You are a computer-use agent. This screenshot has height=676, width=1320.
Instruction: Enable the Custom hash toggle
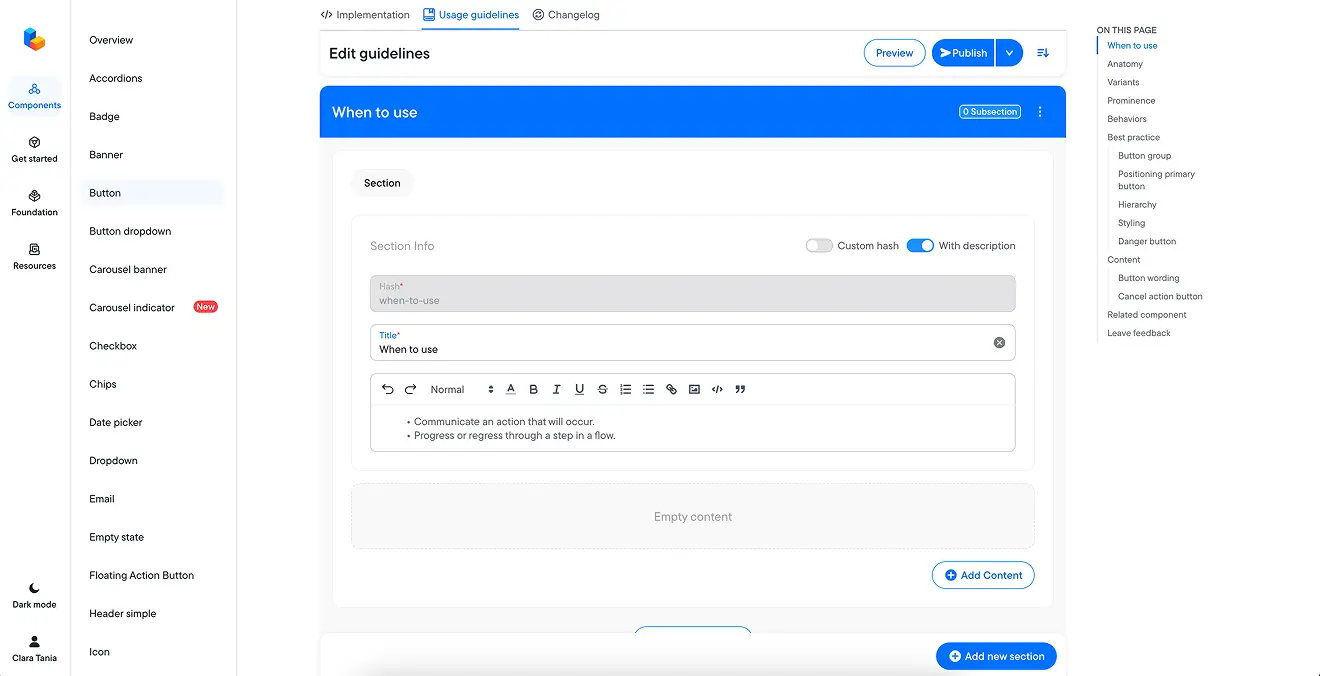click(819, 246)
